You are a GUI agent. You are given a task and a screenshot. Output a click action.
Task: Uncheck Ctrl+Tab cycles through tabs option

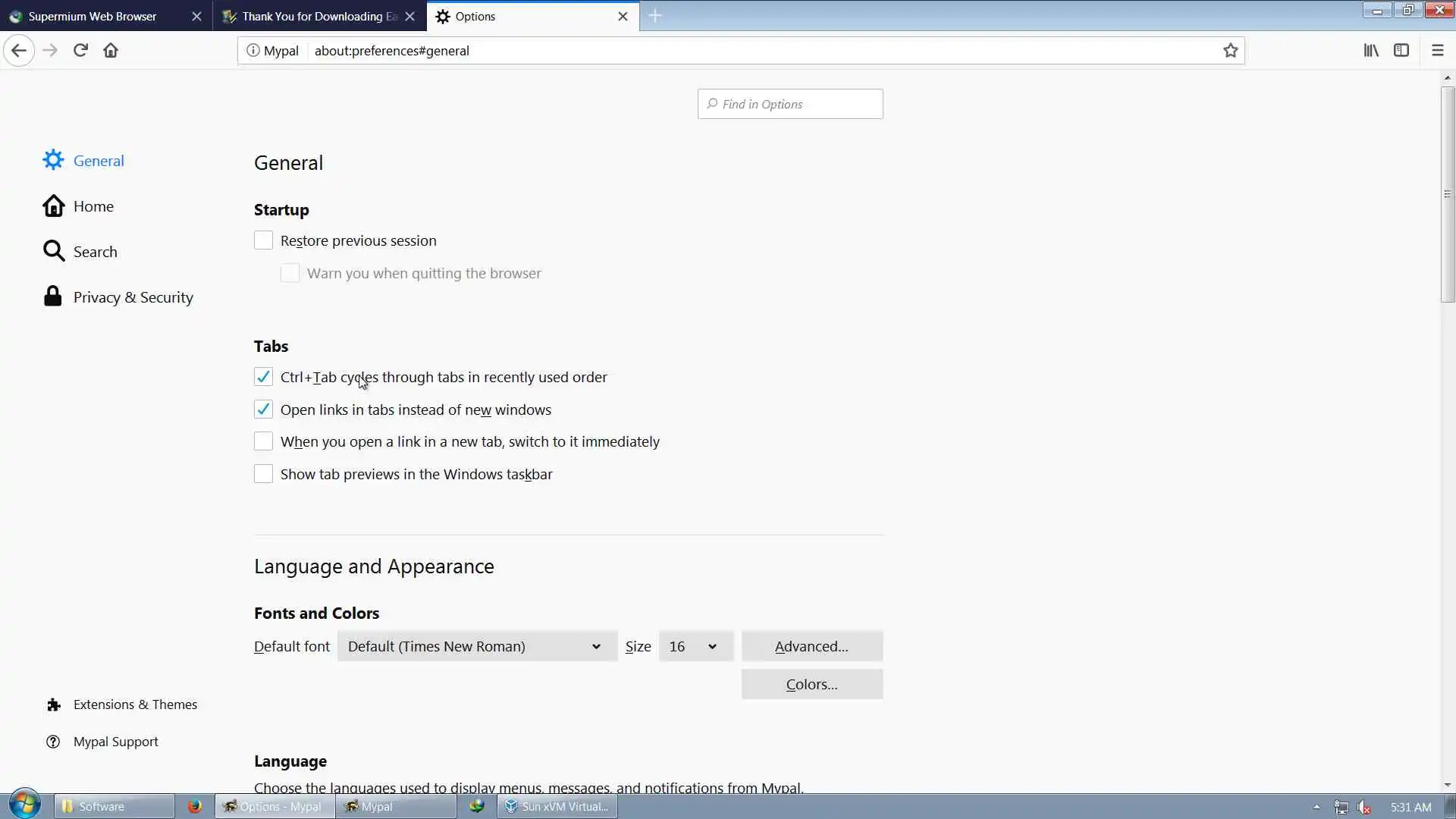(263, 377)
